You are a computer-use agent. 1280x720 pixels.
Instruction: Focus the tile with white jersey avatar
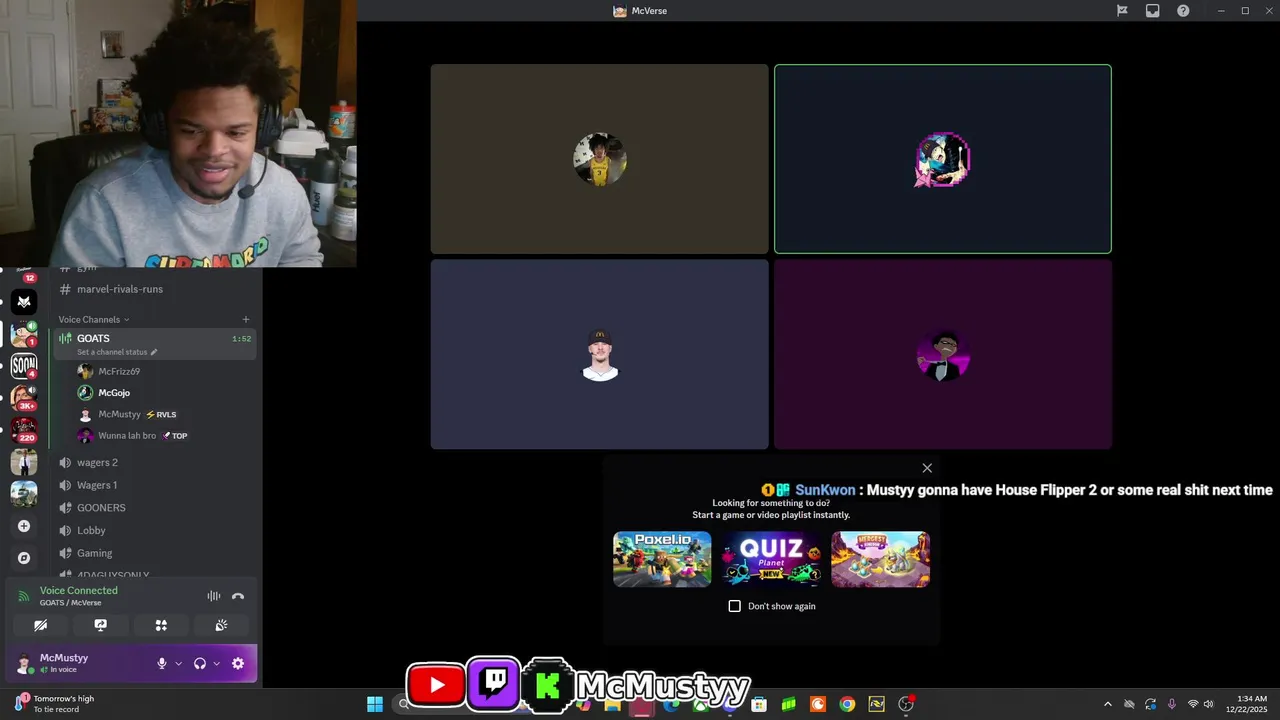600,354
